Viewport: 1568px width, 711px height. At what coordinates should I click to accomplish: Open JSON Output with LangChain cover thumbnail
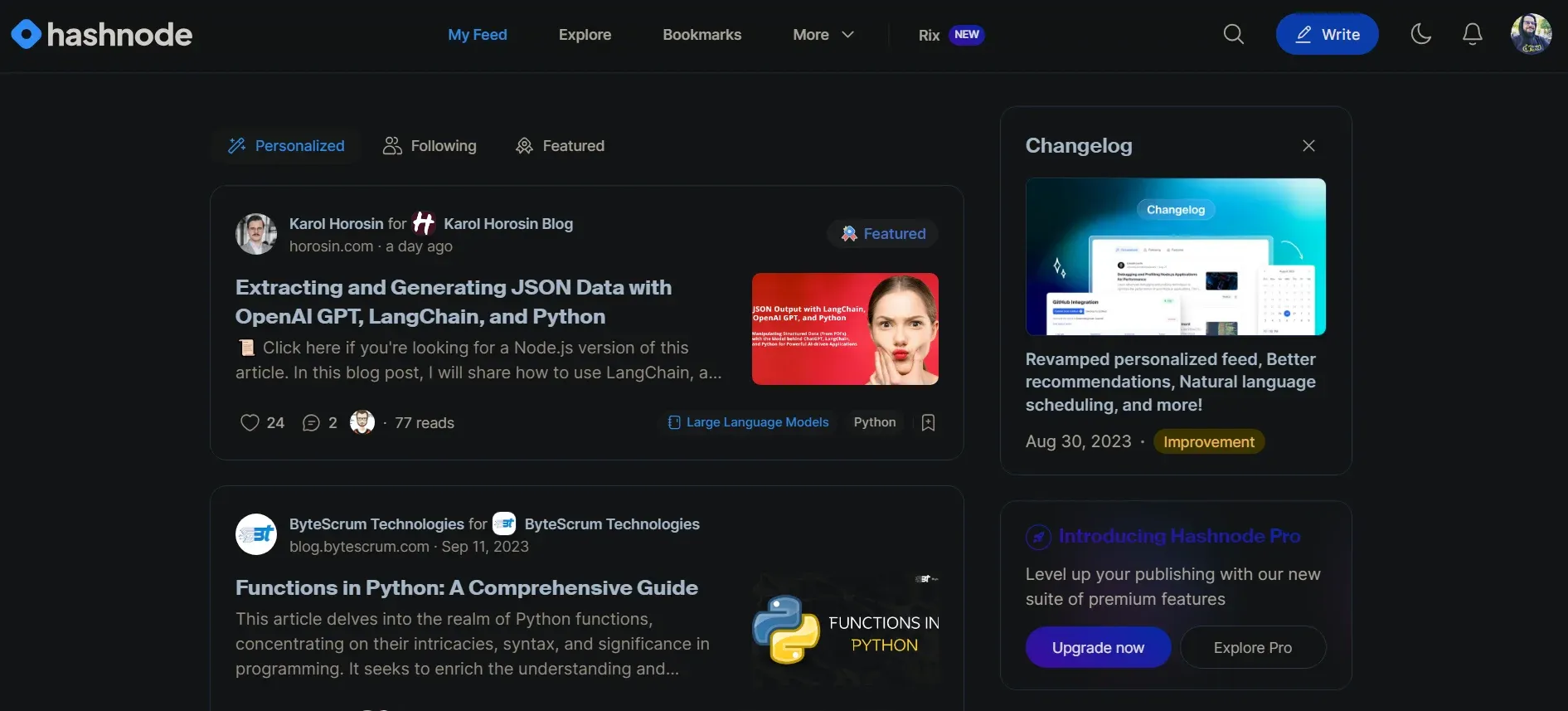pyautogui.click(x=845, y=329)
